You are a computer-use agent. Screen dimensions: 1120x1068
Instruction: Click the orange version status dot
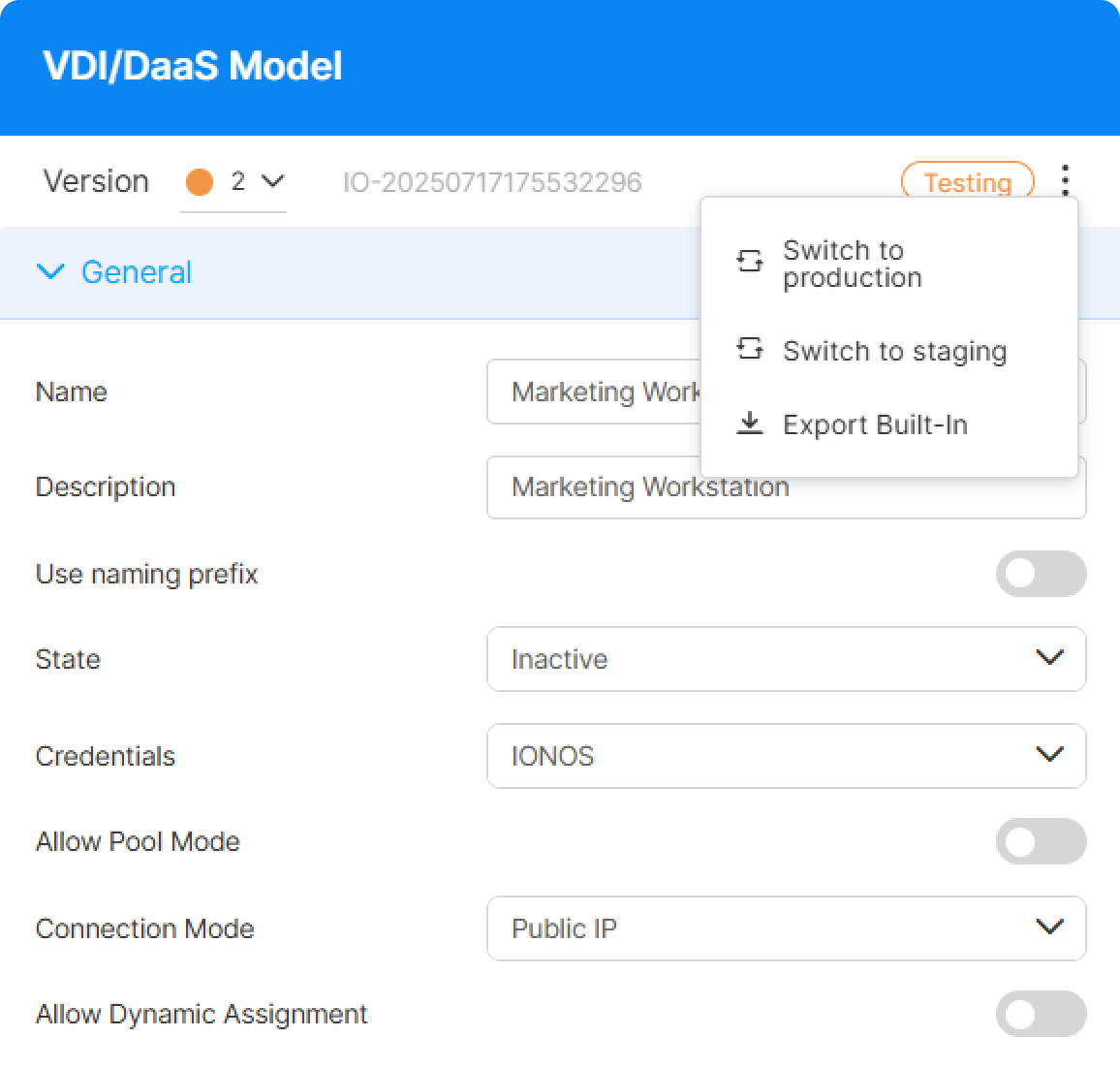coord(200,182)
